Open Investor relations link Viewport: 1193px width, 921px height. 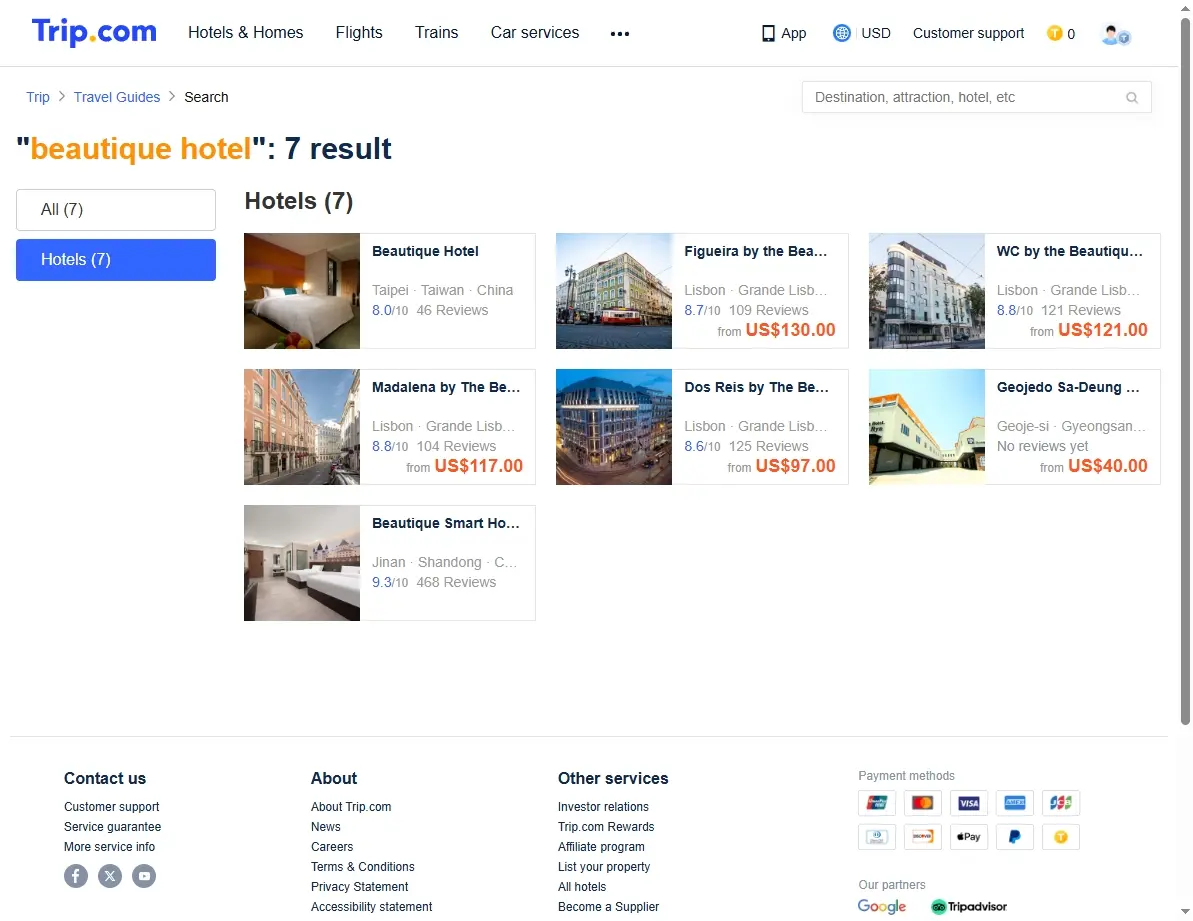[x=603, y=807]
